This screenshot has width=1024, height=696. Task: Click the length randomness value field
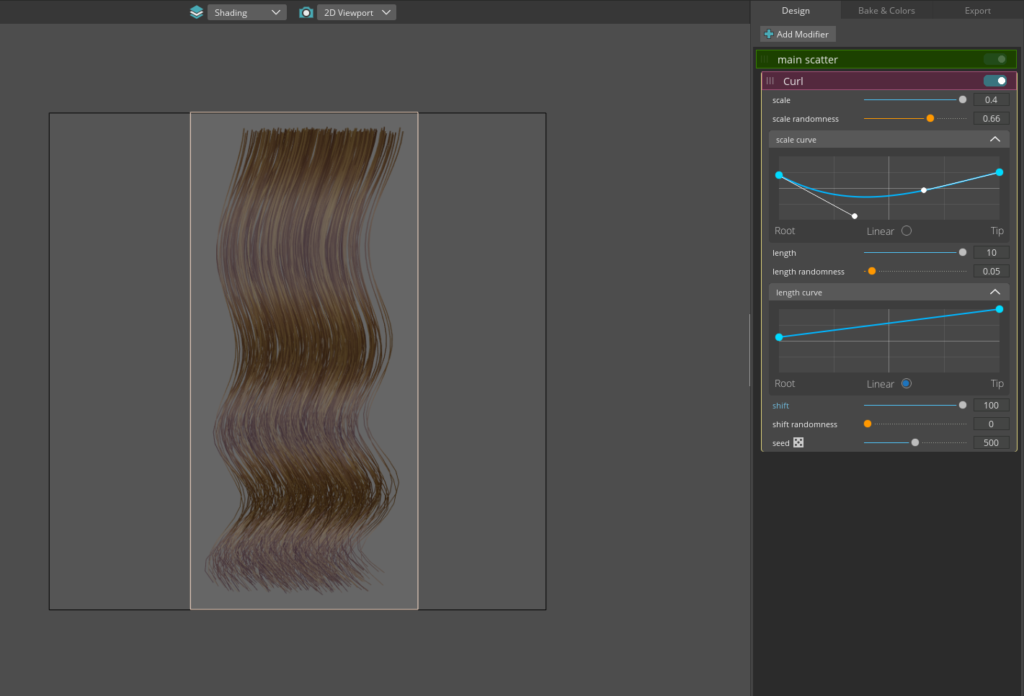click(990, 272)
